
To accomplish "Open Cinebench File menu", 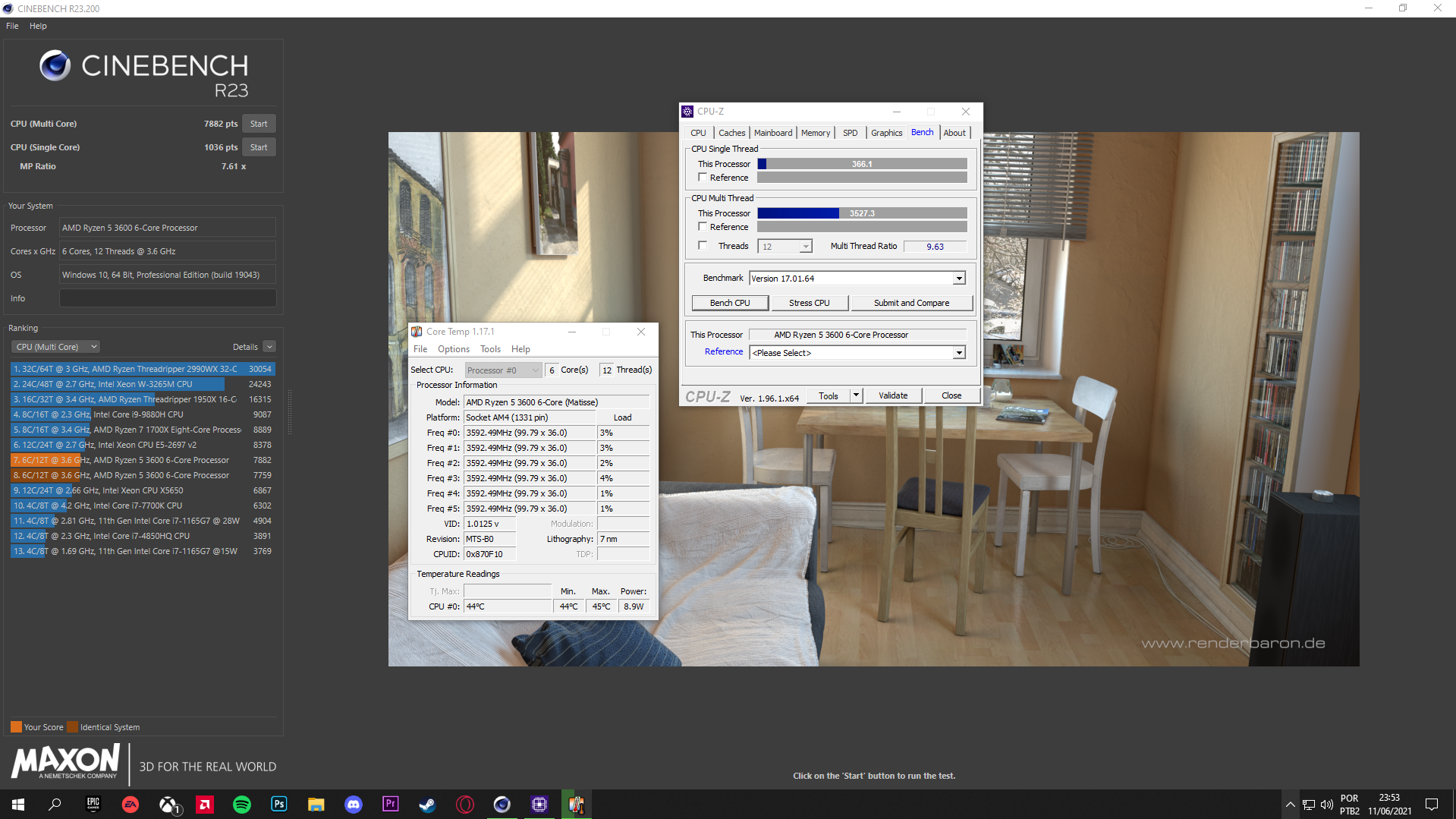I will (x=12, y=26).
